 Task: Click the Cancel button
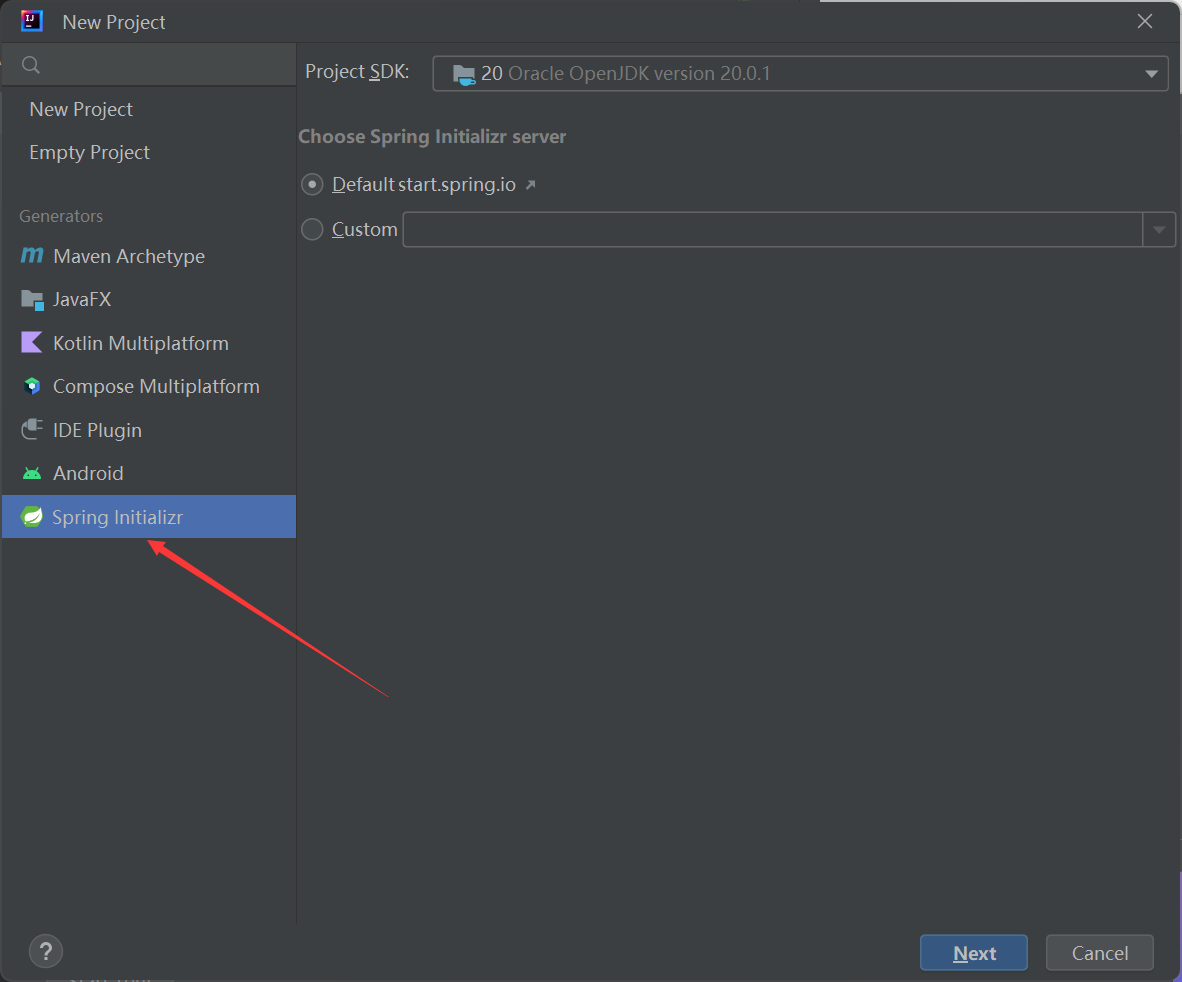click(x=1099, y=953)
